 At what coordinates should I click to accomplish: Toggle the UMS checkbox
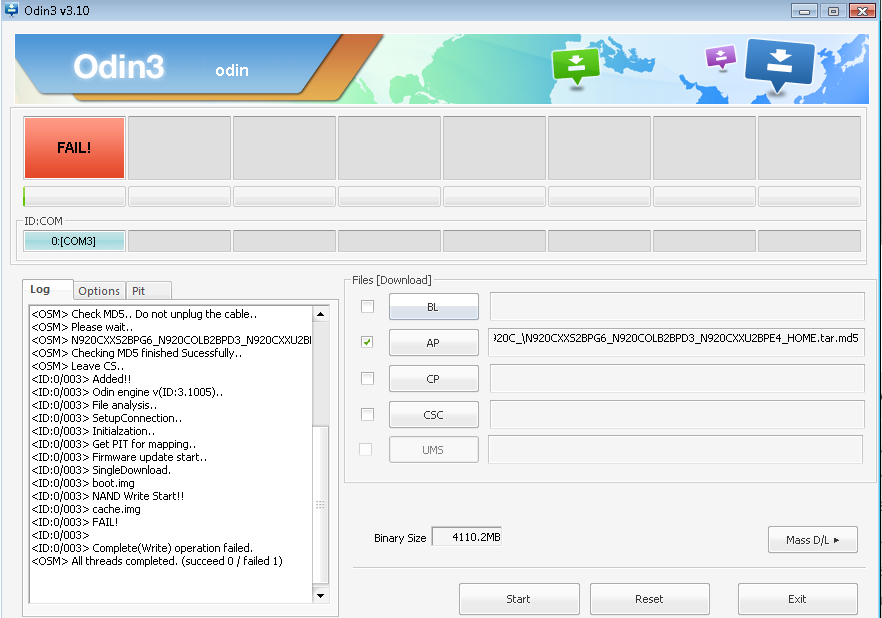pos(366,449)
